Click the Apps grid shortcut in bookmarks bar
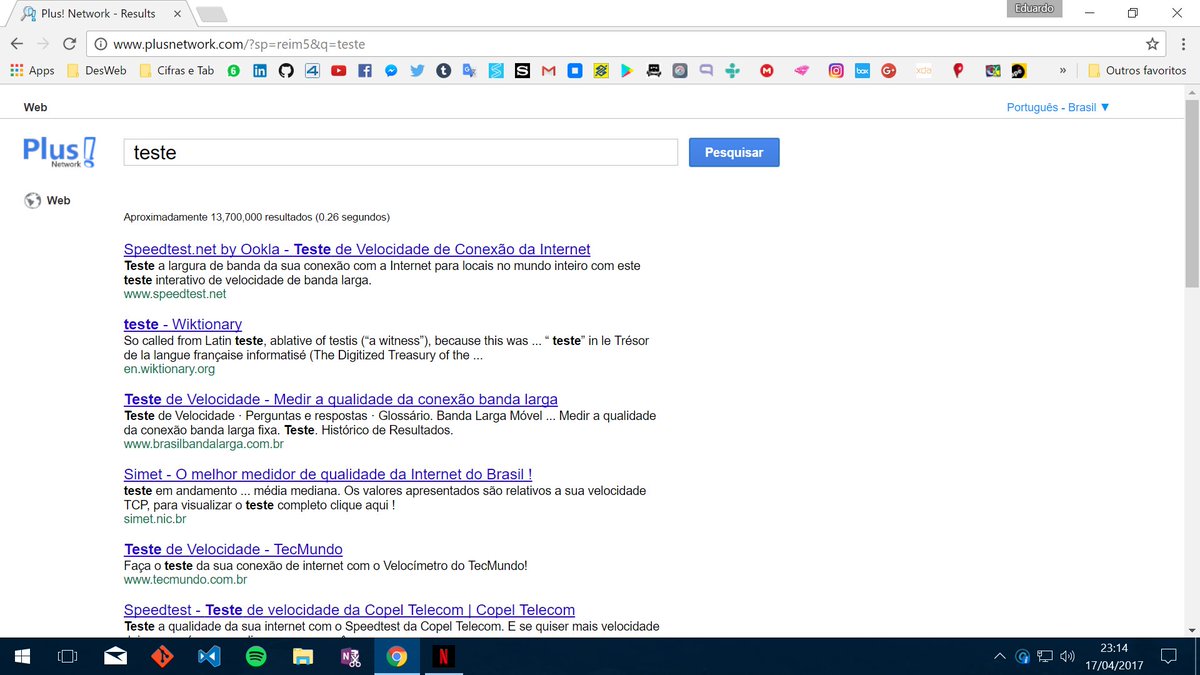This screenshot has height=675, width=1200. point(32,71)
